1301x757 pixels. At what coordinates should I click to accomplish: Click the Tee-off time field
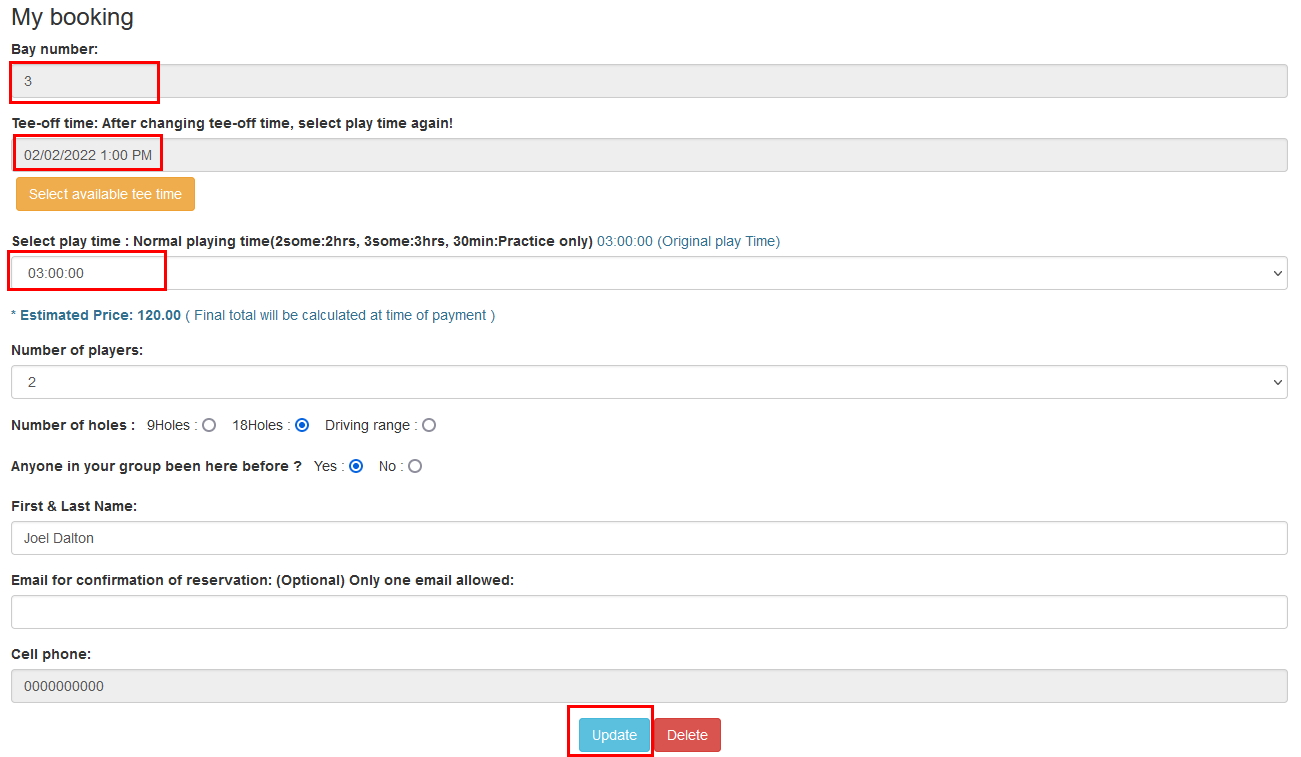coord(648,155)
